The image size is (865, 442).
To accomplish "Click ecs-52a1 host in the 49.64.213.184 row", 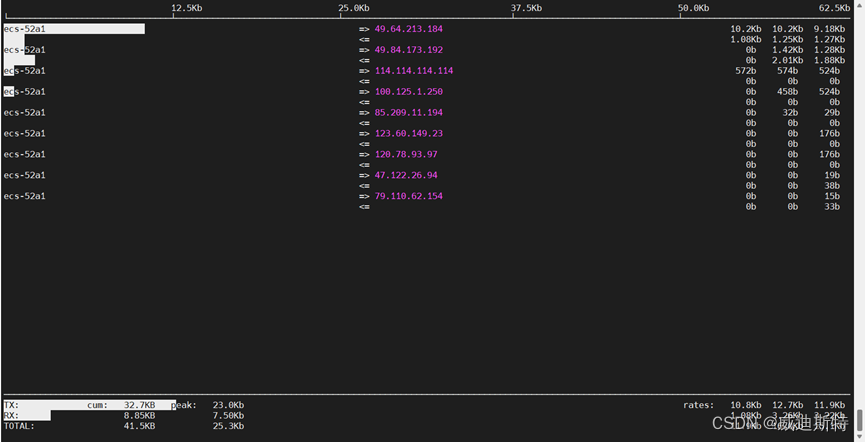I will coord(25,29).
